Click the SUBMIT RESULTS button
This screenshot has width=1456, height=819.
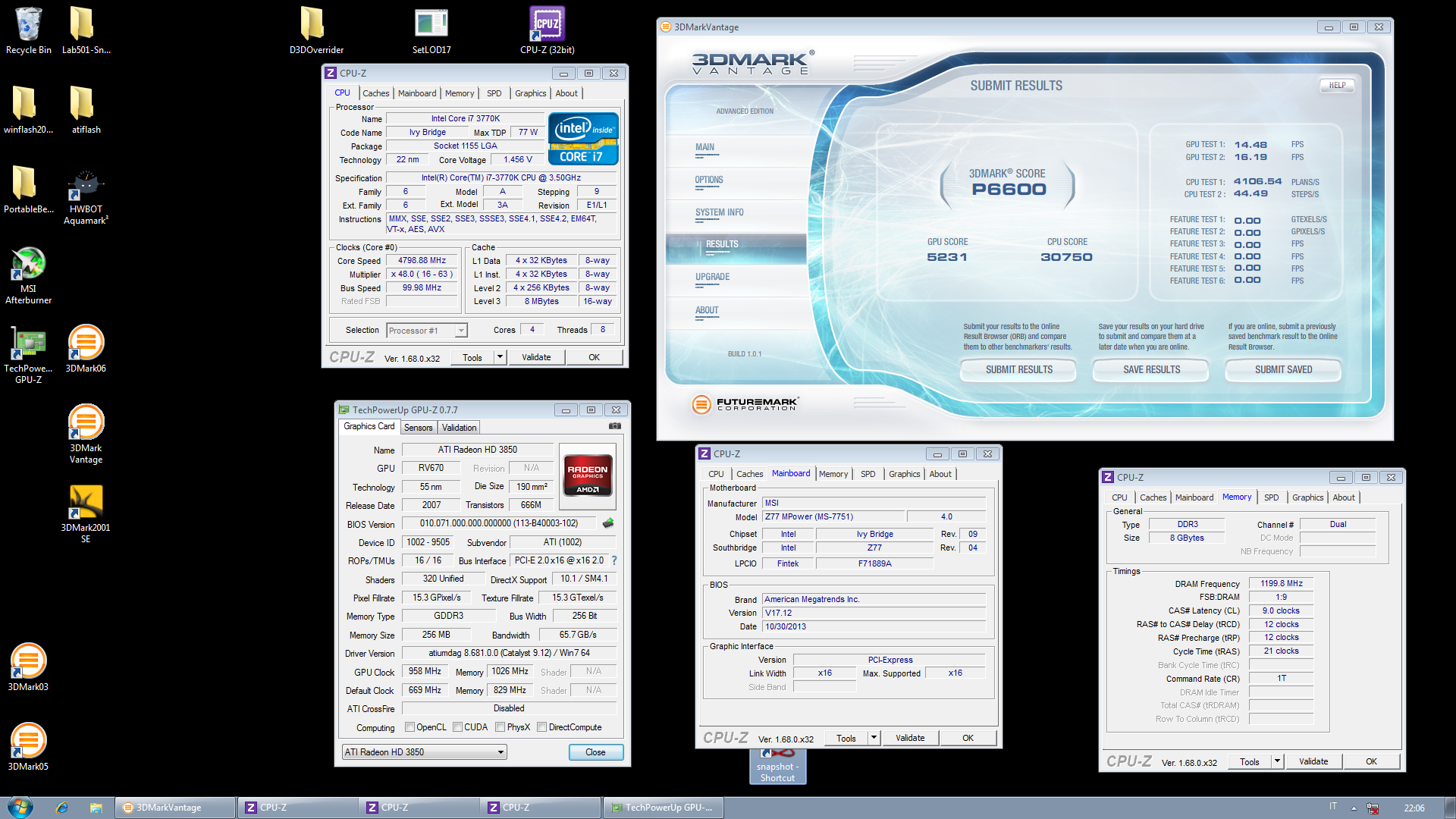pos(1018,369)
